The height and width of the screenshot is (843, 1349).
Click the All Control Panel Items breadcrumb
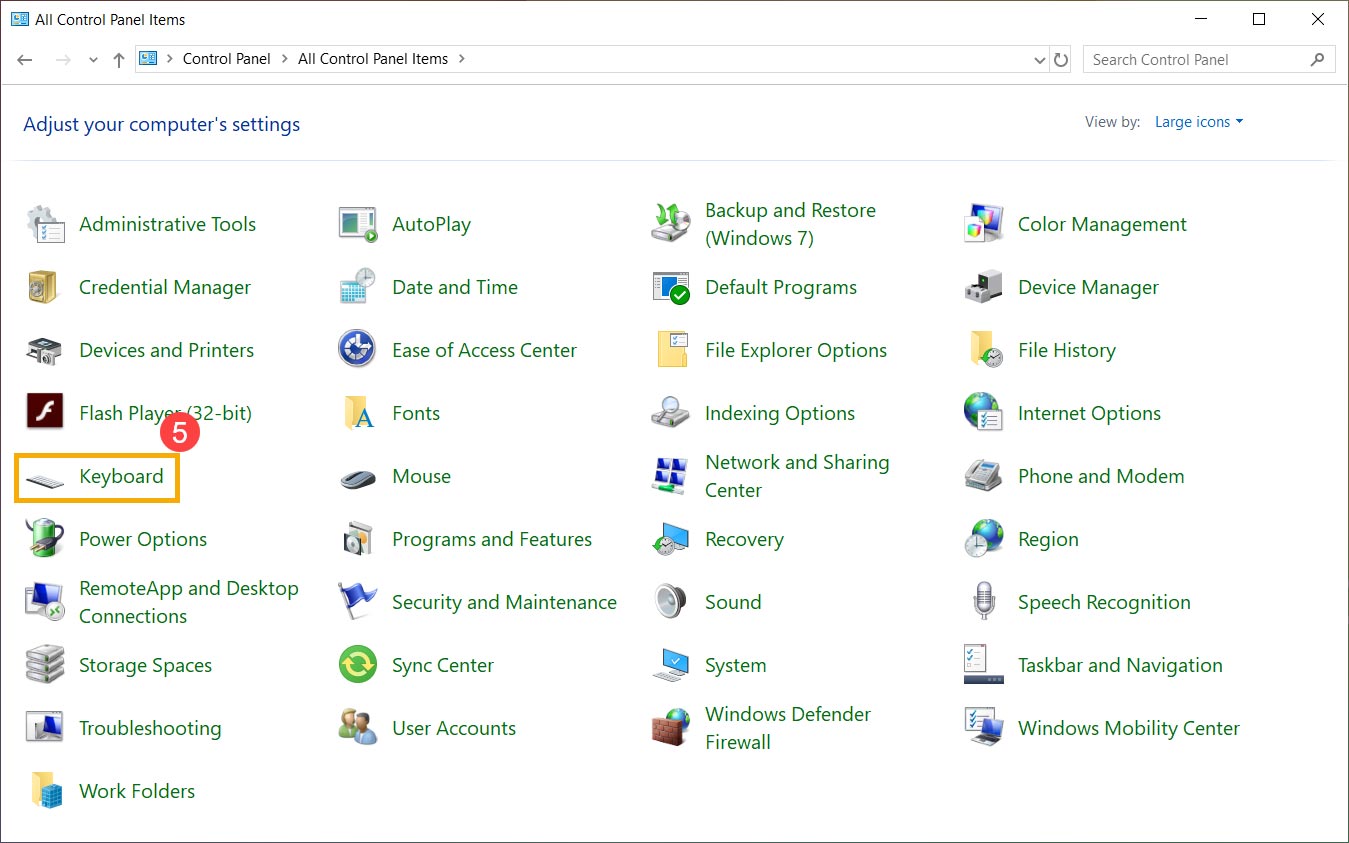pos(373,59)
